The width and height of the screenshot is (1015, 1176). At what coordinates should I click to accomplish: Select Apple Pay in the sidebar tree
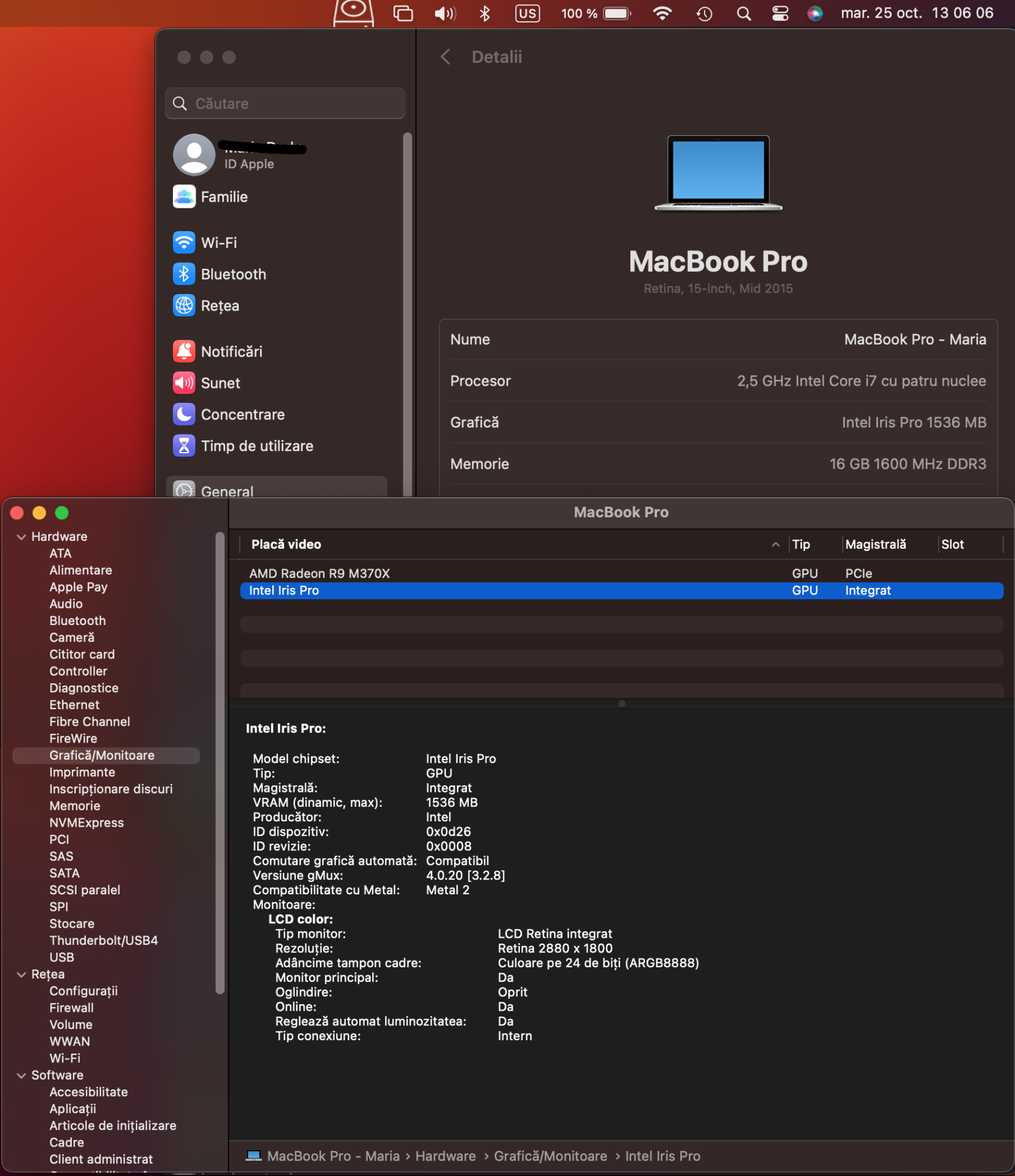click(78, 587)
